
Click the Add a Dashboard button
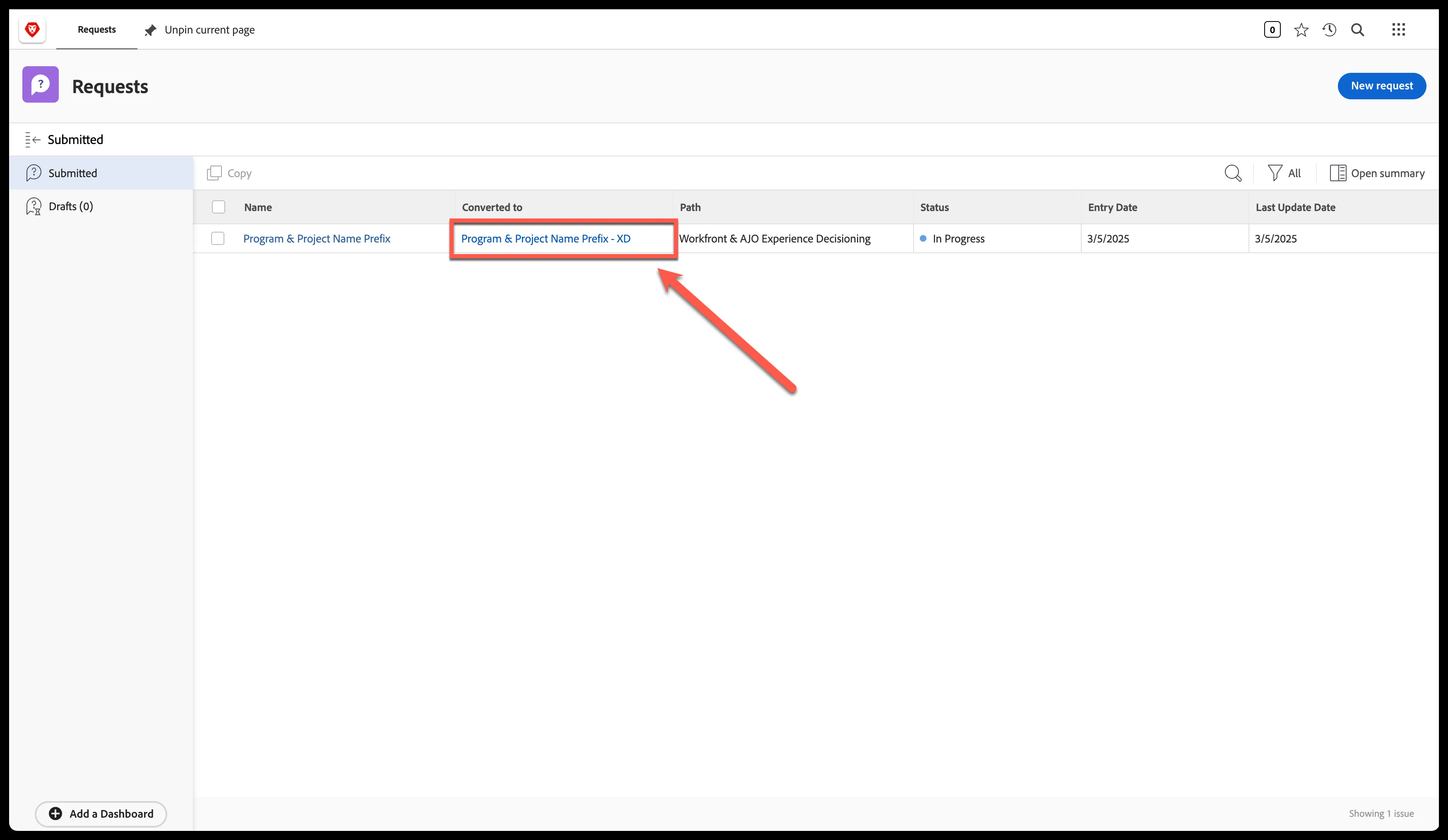tap(101, 814)
